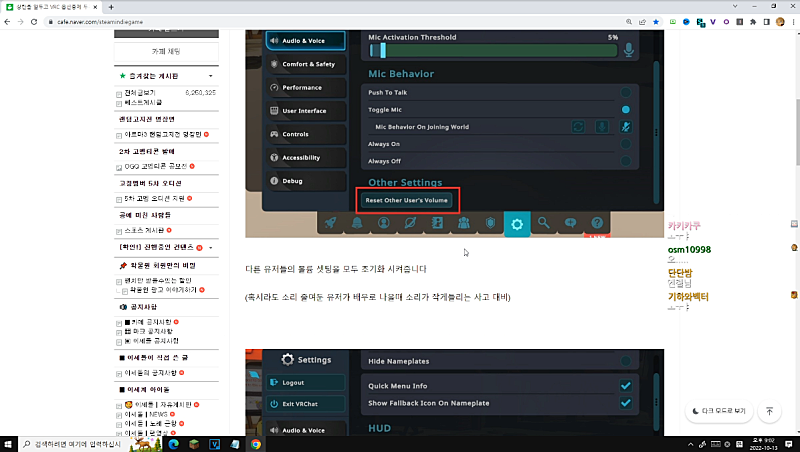800x452 pixels.
Task: Toggle Push To Talk option
Action: point(626,92)
